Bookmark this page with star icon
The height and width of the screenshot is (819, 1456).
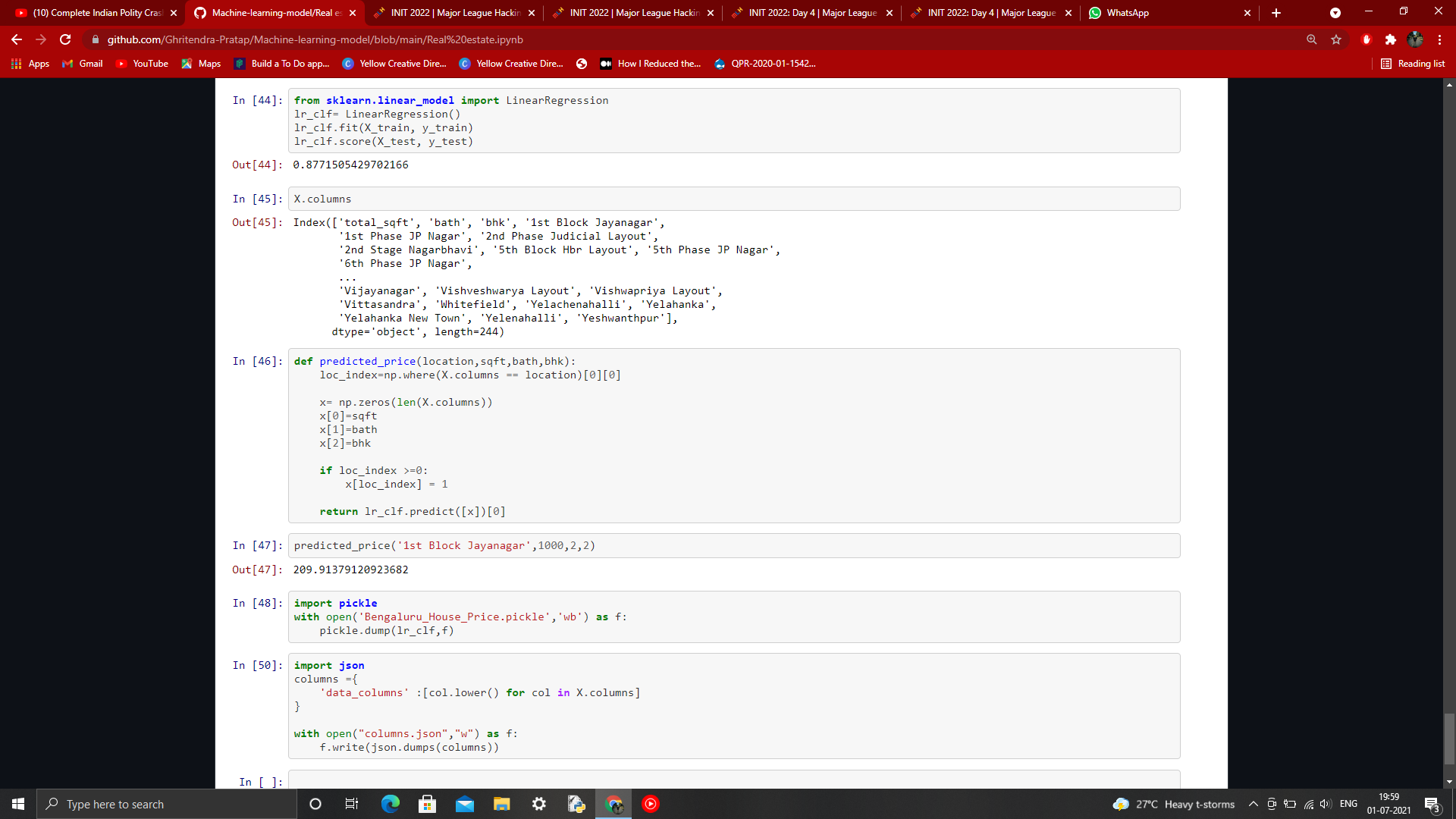(x=1336, y=39)
